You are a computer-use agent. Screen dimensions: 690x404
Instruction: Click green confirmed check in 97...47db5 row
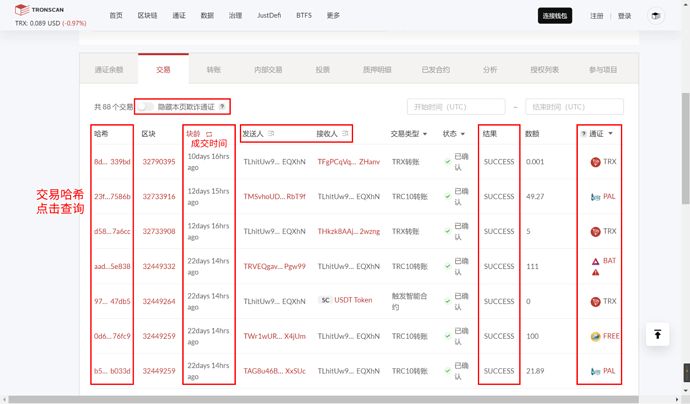point(448,301)
